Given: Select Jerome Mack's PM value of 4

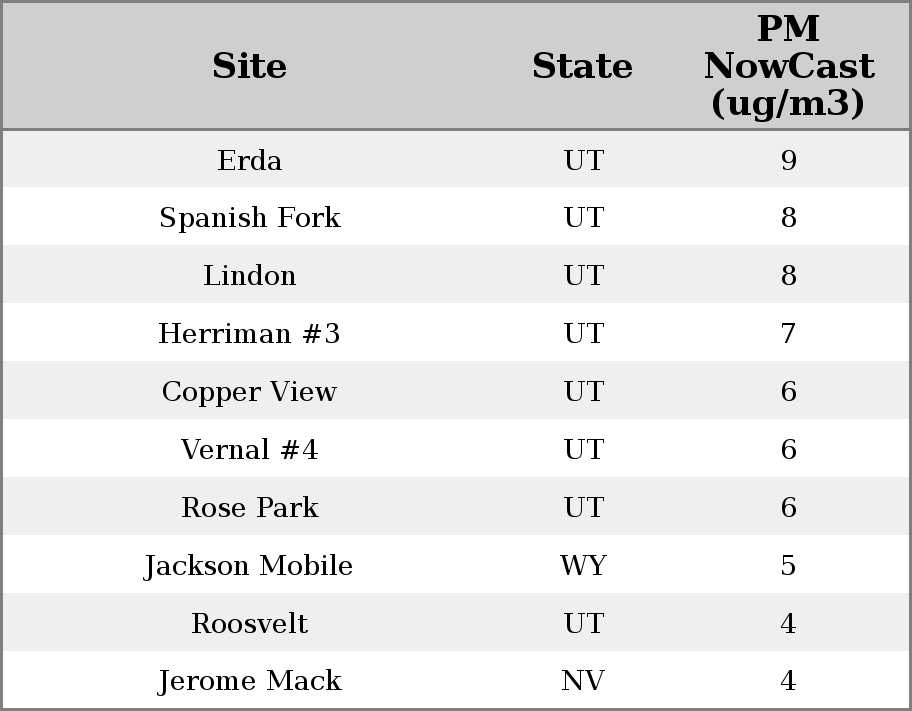Looking at the screenshot, I should click(x=788, y=681).
